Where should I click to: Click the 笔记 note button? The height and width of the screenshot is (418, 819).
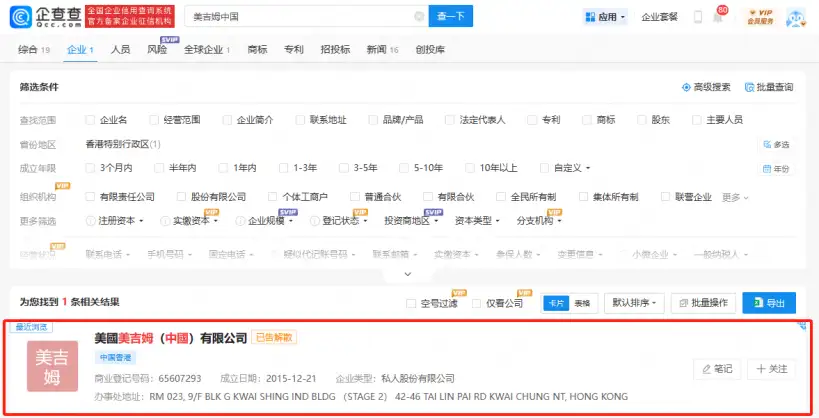point(716,369)
